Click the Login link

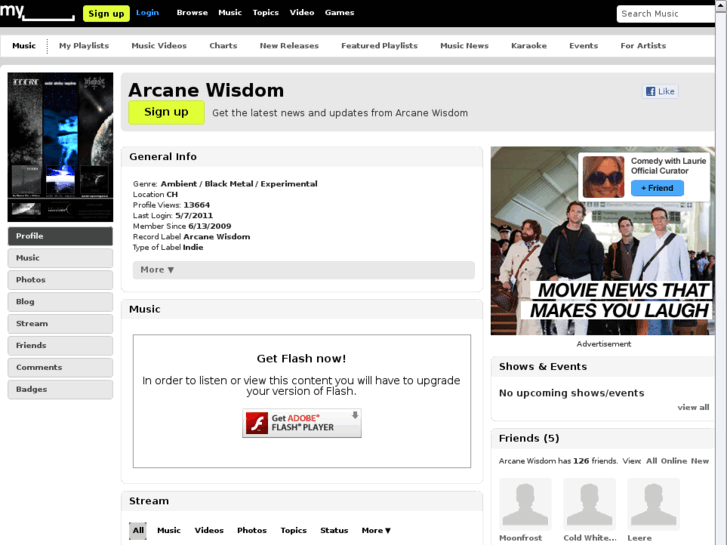pos(147,13)
